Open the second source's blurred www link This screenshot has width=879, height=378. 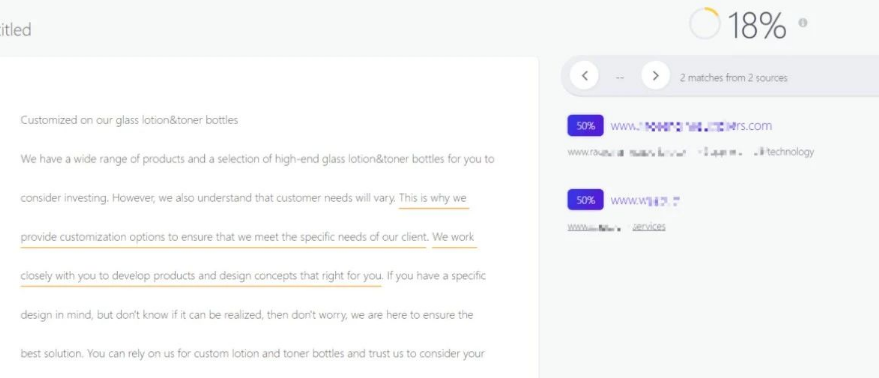(x=645, y=200)
